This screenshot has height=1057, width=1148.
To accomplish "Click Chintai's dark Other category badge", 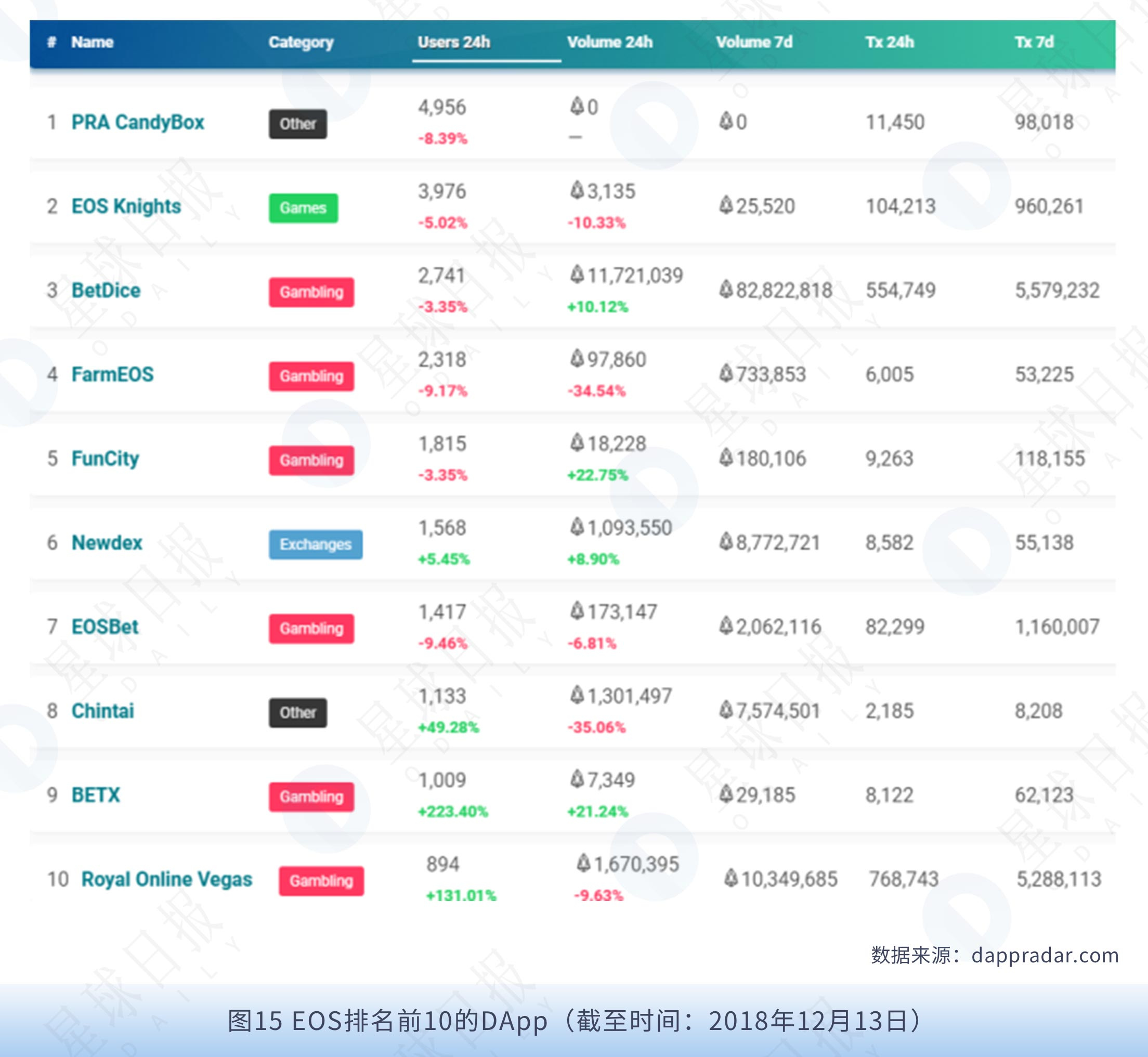I will [297, 713].
